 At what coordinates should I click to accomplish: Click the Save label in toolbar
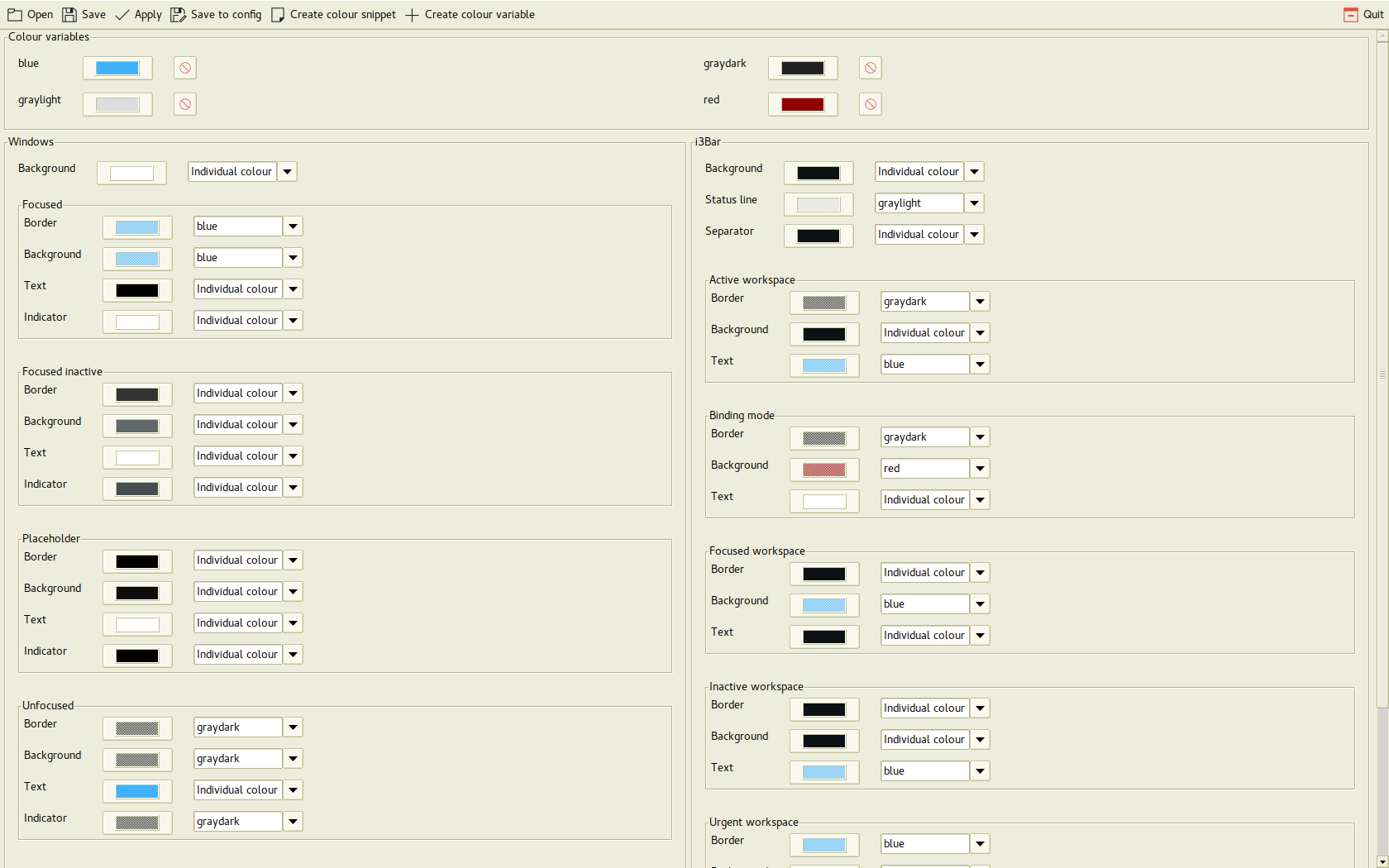pyautogui.click(x=93, y=15)
